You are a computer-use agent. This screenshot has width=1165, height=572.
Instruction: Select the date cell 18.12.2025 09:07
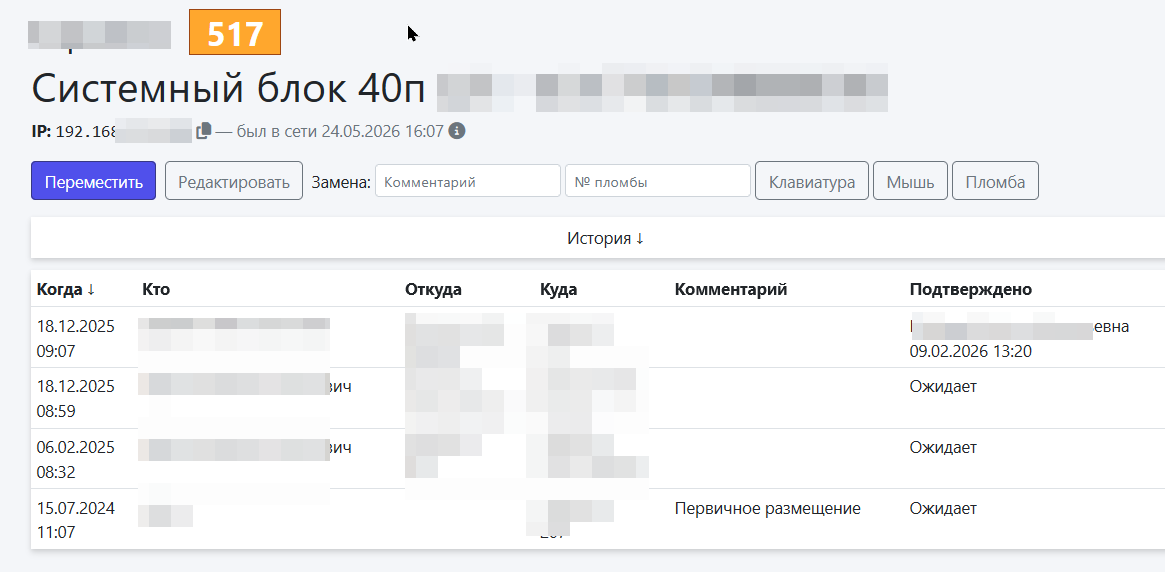(76, 339)
